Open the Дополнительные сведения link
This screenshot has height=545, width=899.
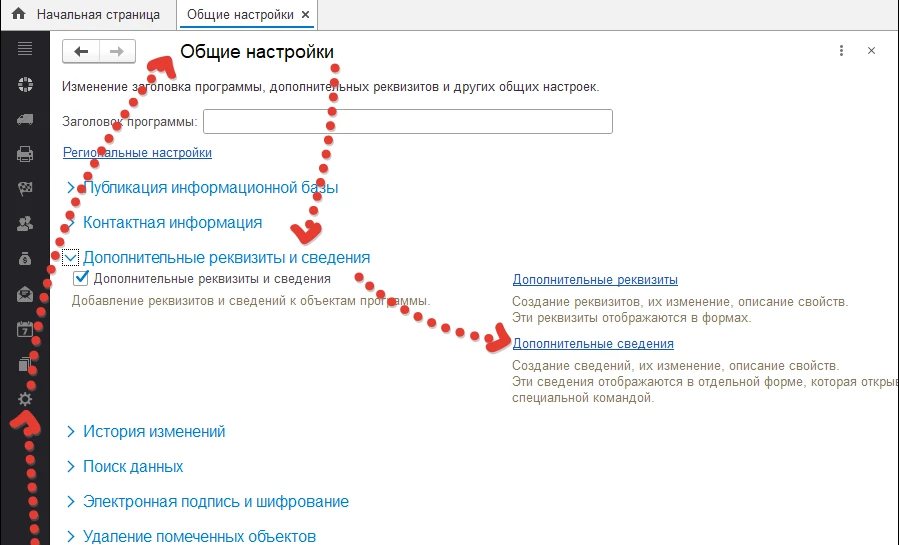(579, 344)
